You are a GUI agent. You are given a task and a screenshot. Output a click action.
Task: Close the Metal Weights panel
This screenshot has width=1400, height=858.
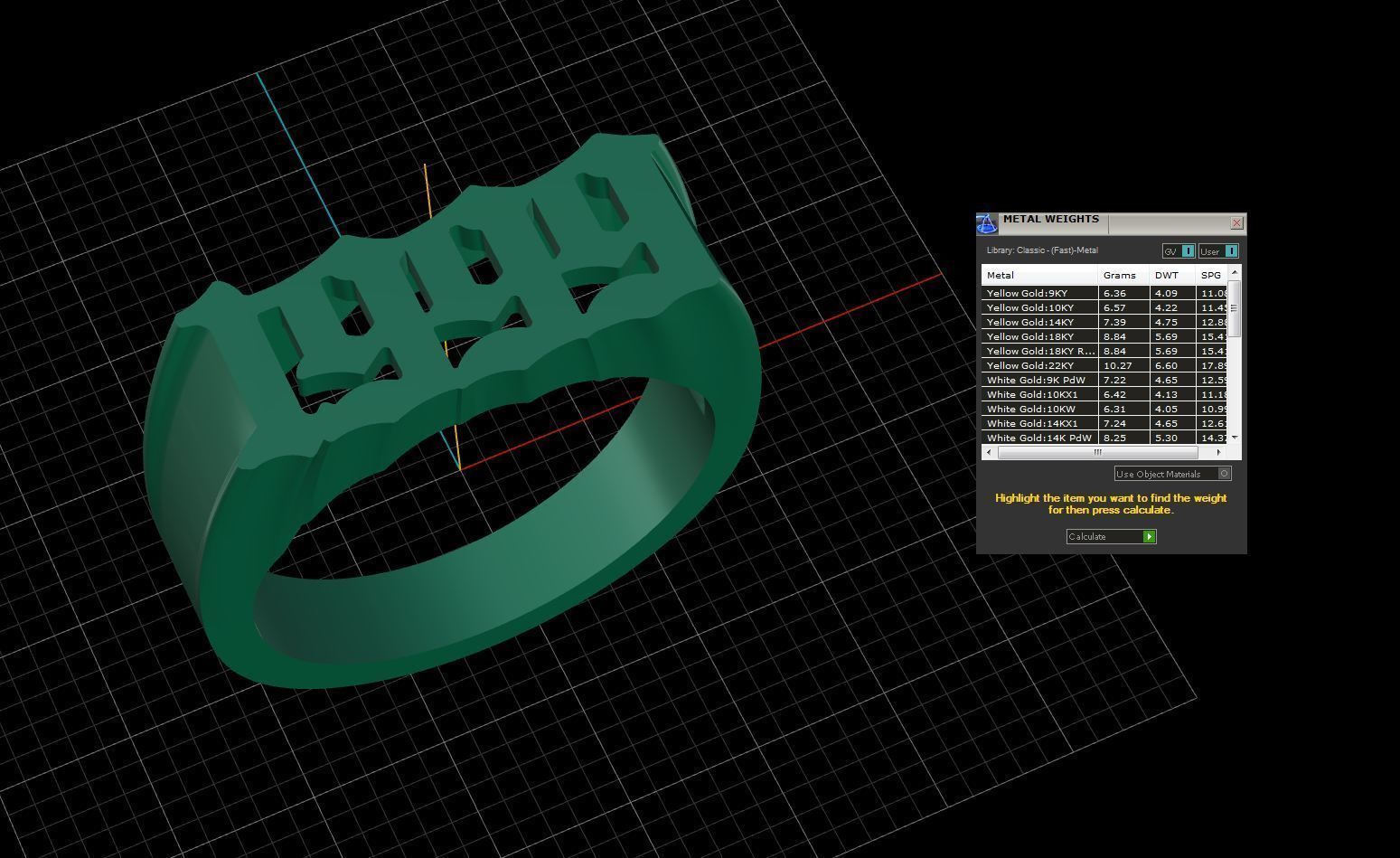pos(1237,222)
